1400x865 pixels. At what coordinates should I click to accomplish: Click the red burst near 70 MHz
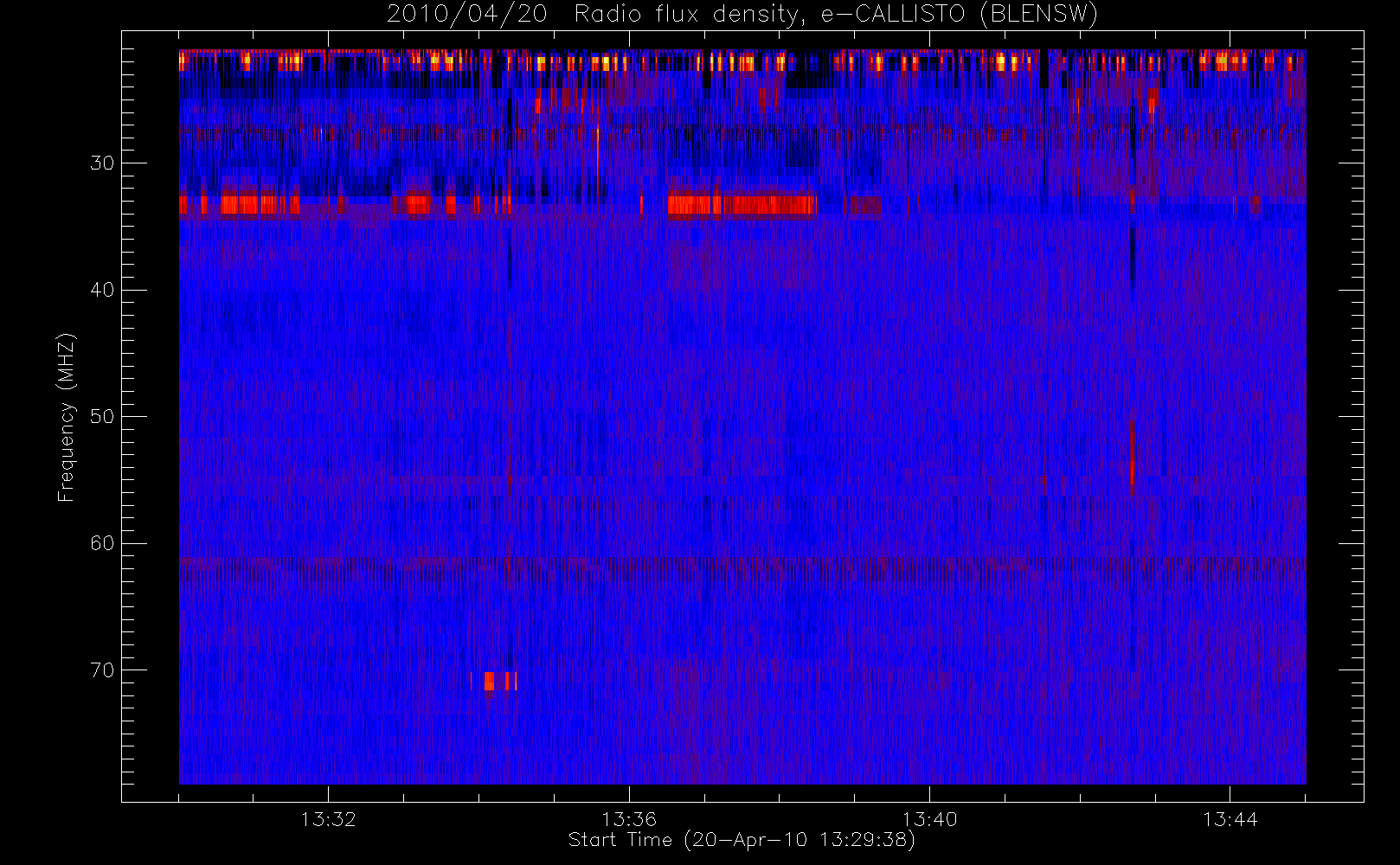coord(493,682)
